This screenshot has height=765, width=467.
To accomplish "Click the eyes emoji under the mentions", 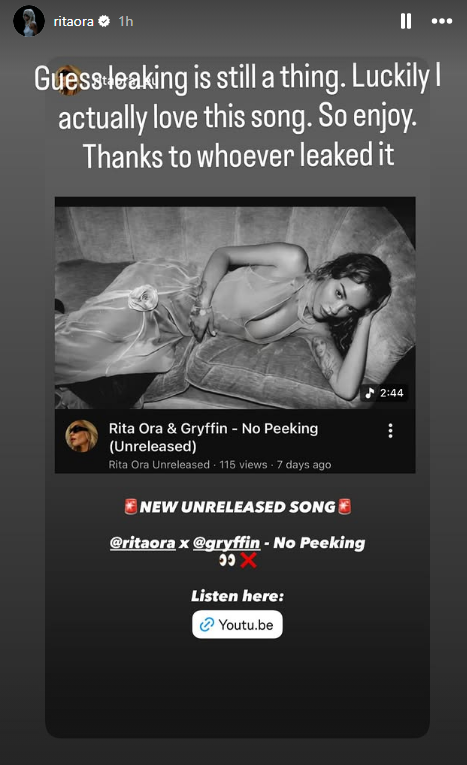I will [x=227, y=561].
